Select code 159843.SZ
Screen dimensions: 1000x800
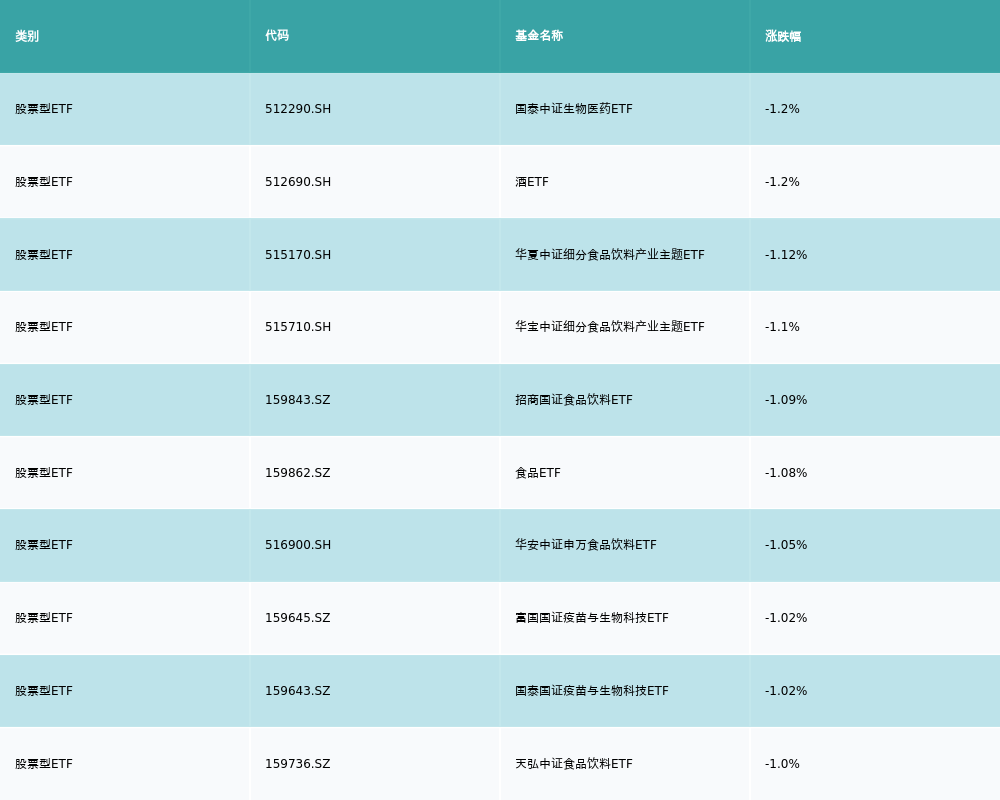(298, 400)
